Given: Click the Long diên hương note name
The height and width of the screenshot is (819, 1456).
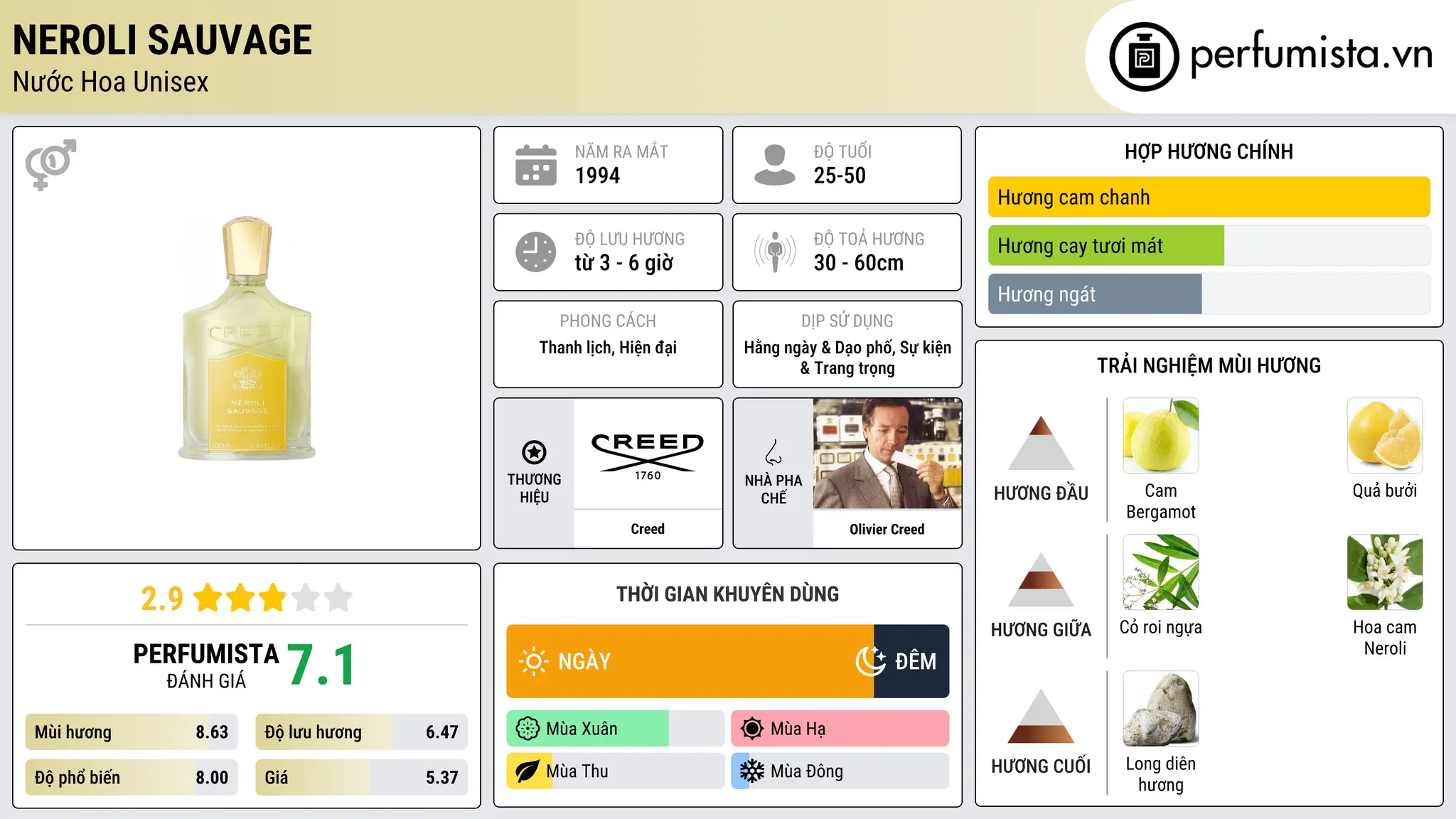Looking at the screenshot, I should [1161, 774].
